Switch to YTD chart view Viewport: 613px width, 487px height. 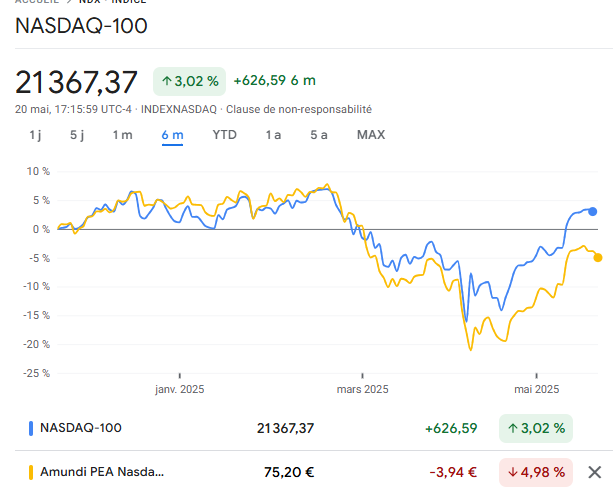pyautogui.click(x=224, y=135)
